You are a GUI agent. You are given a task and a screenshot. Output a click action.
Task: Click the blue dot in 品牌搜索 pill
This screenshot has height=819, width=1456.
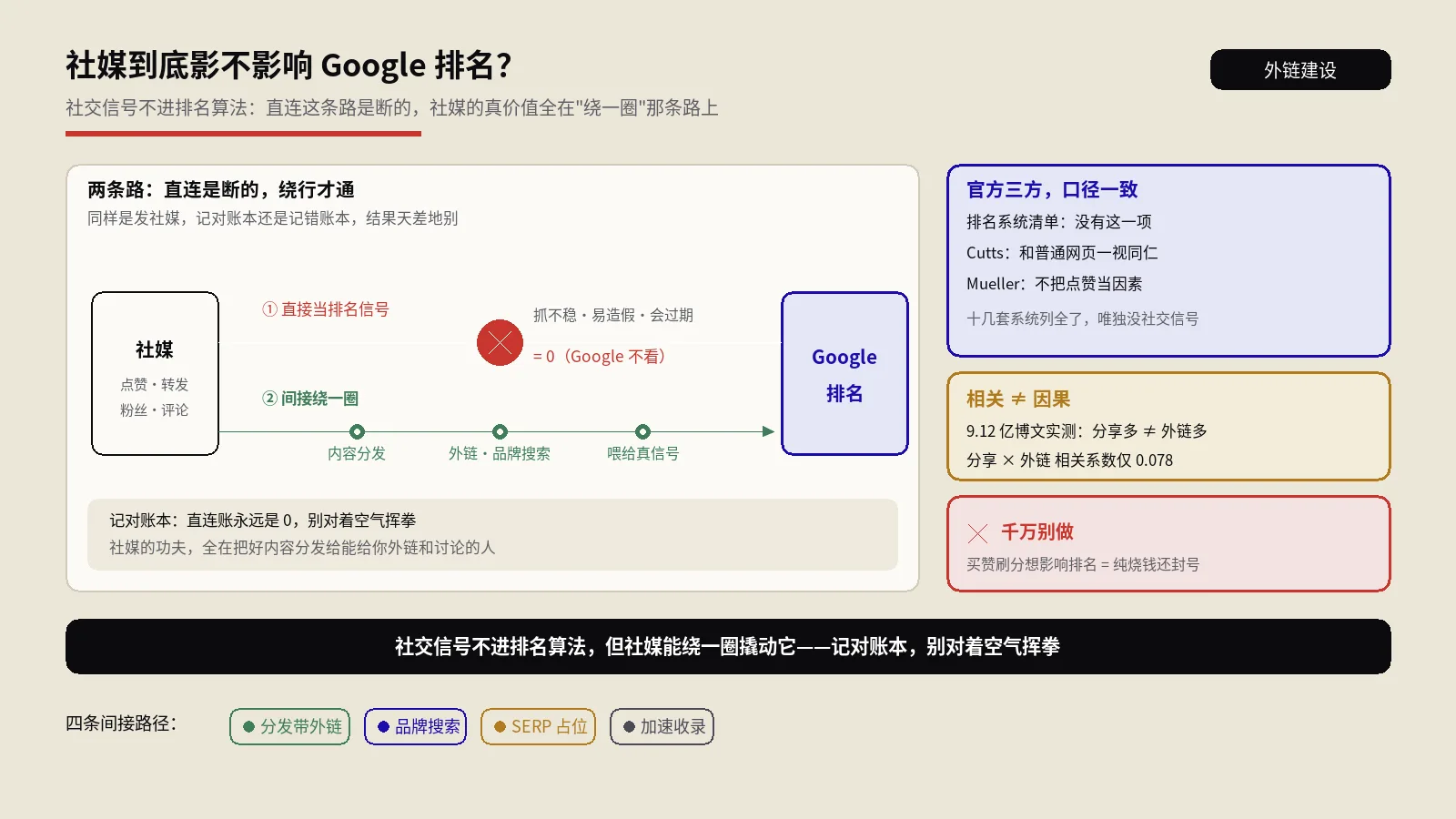pos(383,726)
